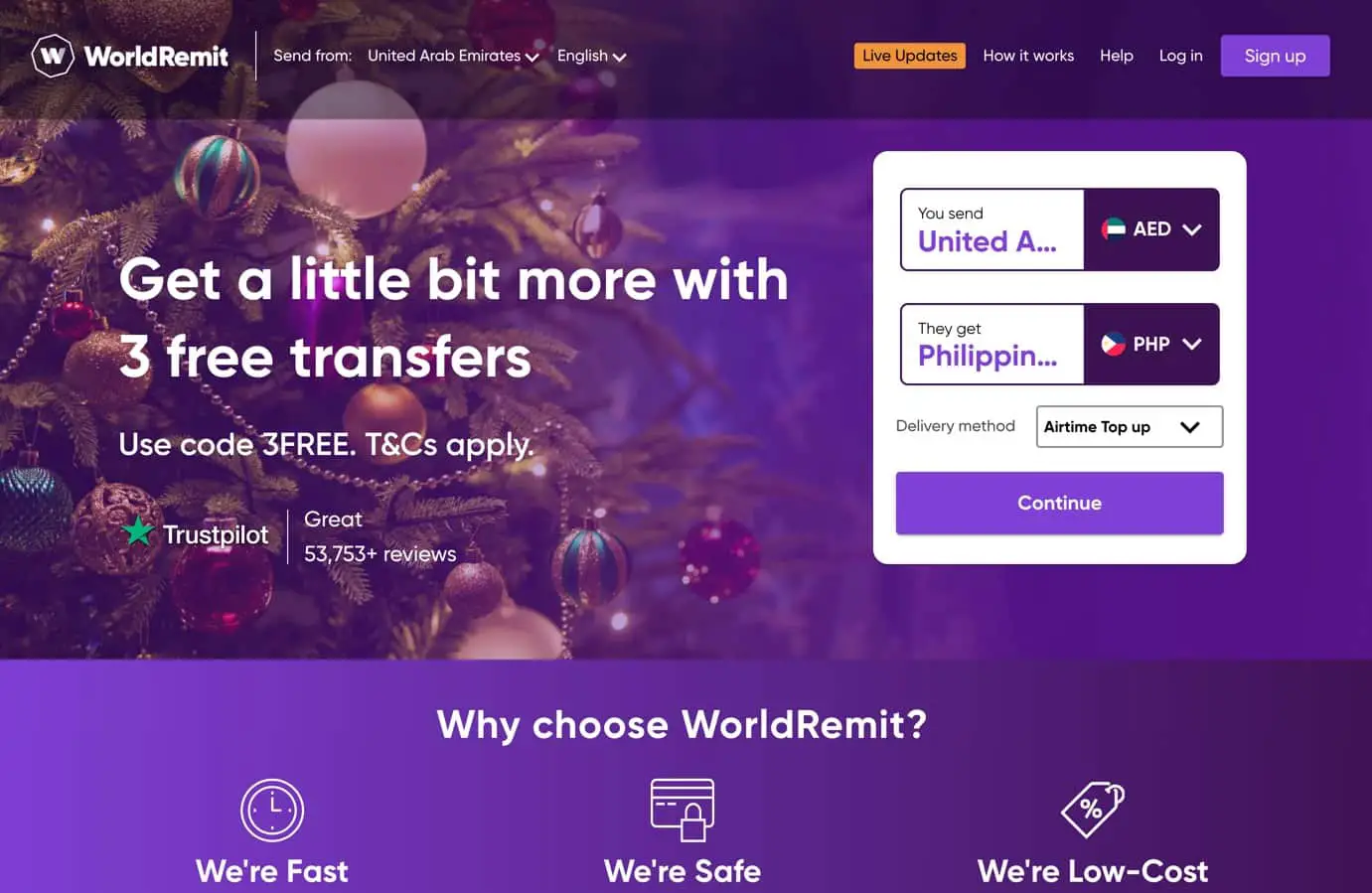Open the Send from United Arab Emirates dropdown

pyautogui.click(x=453, y=56)
